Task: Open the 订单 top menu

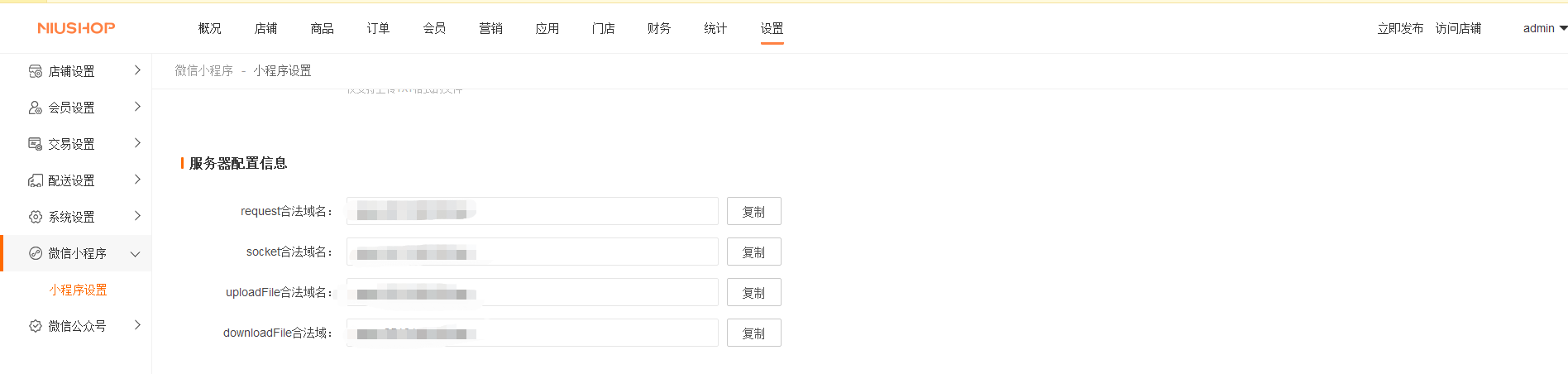Action: 378,28
